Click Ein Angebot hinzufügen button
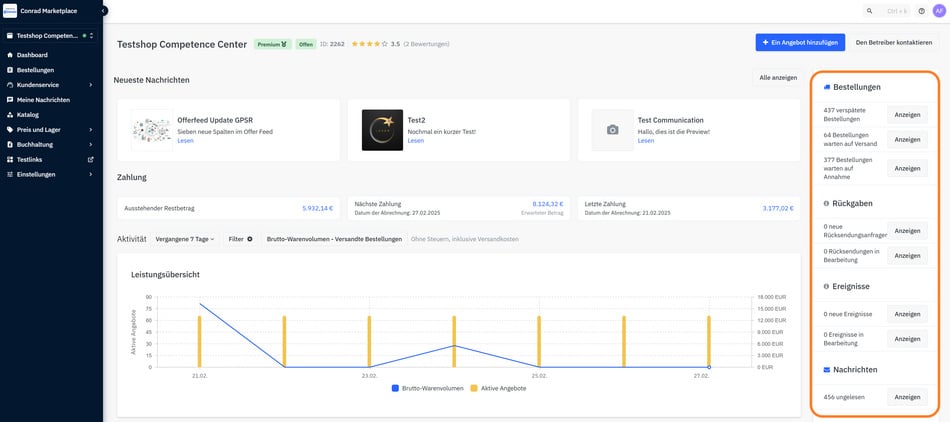Screen dimensions: 950x422 pyautogui.click(x=800, y=42)
